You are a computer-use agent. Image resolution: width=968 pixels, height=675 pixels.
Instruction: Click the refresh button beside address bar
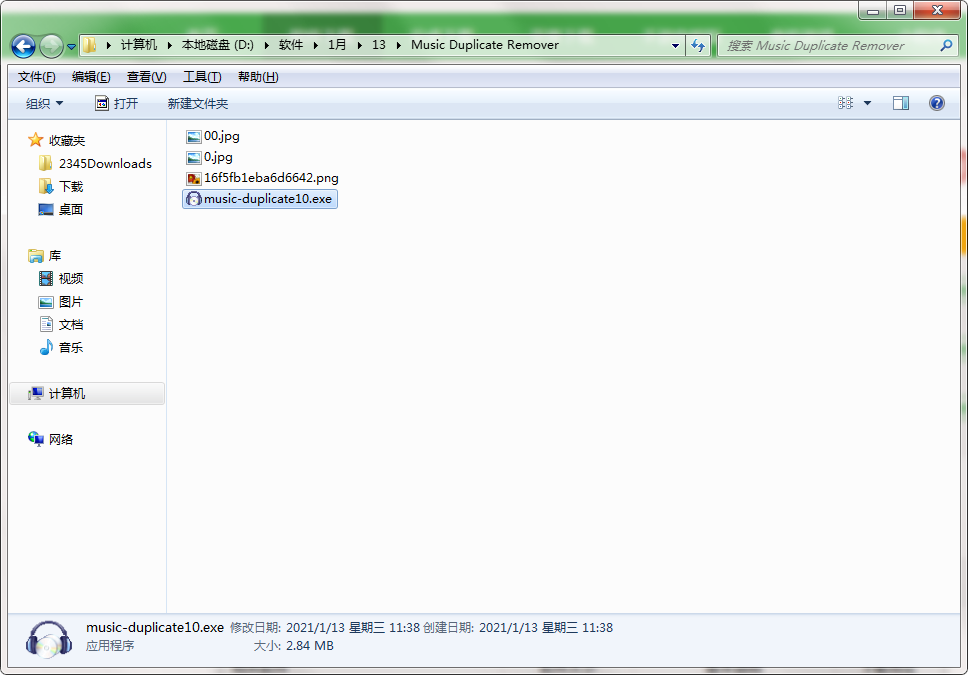(x=698, y=46)
